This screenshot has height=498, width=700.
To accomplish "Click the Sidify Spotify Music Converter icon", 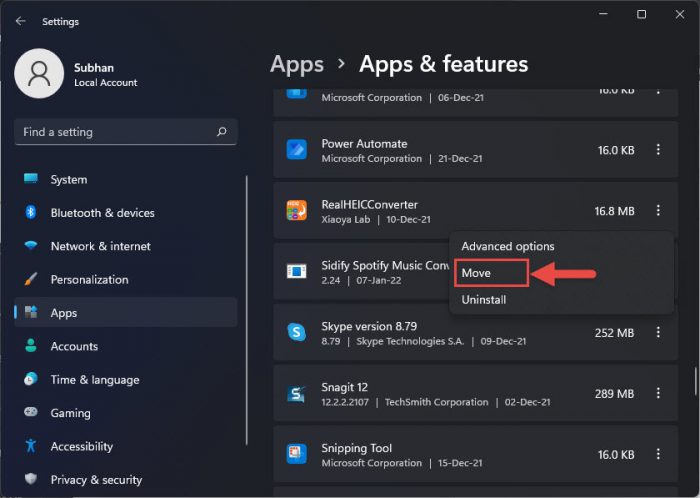I will click(296, 271).
